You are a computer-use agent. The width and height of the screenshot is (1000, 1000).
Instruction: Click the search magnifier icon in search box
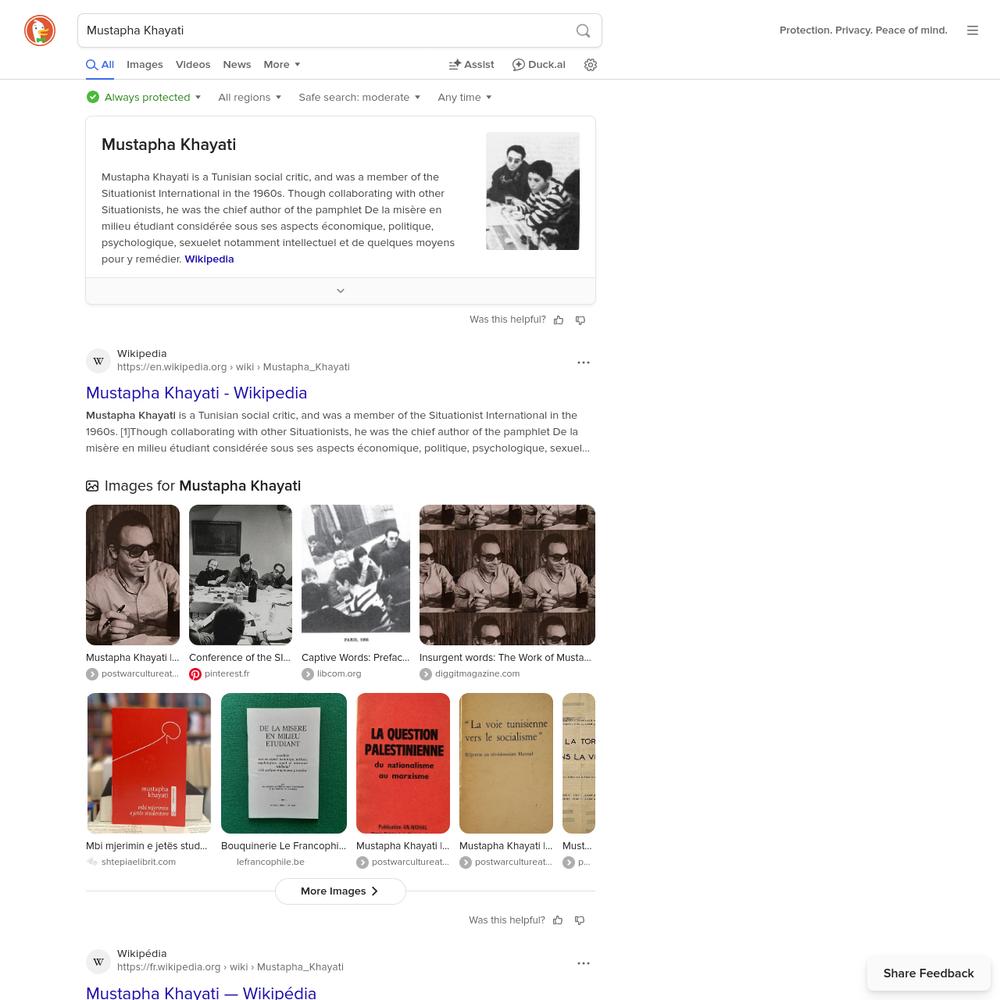(583, 31)
